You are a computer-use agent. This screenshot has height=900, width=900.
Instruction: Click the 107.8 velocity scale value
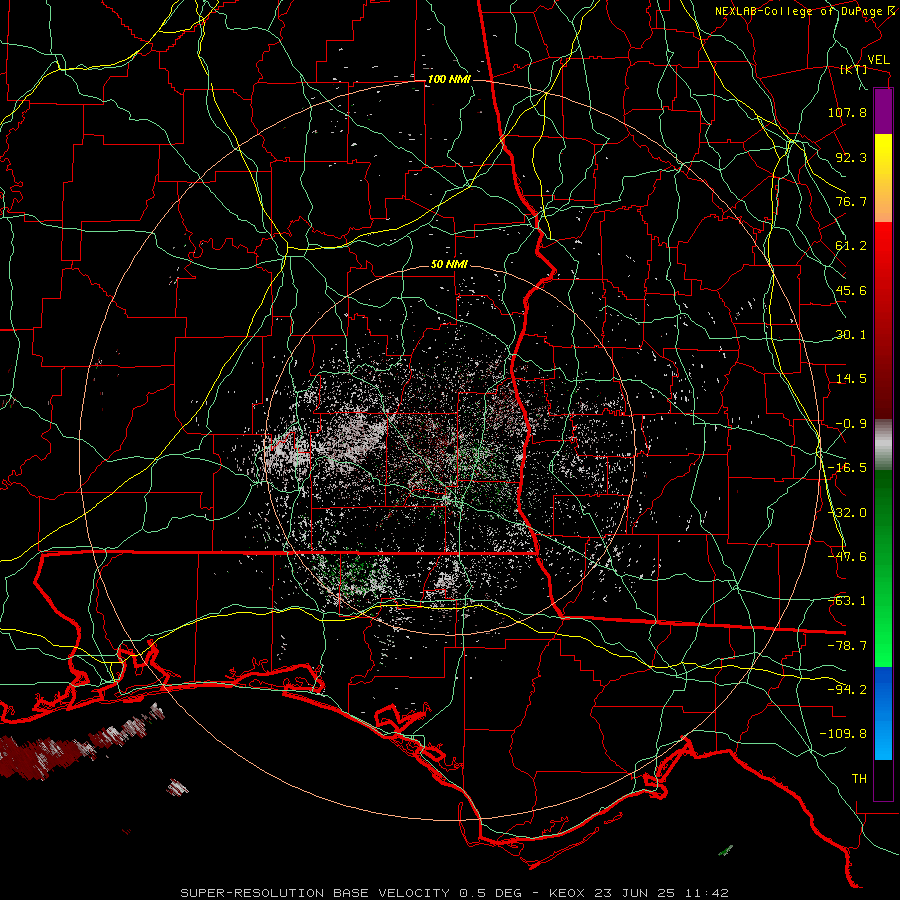(847, 112)
